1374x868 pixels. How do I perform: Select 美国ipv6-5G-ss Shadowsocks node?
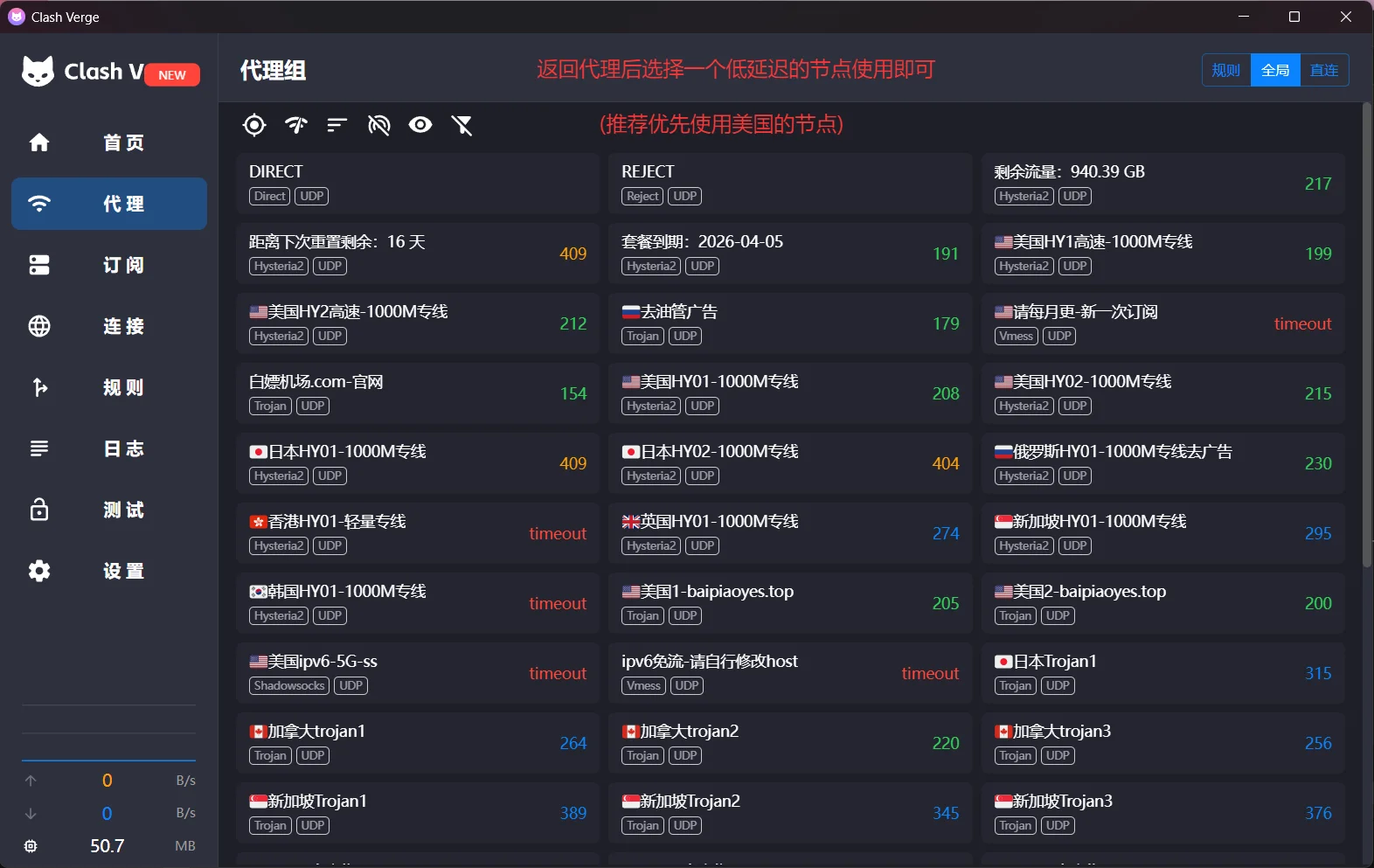coord(418,673)
